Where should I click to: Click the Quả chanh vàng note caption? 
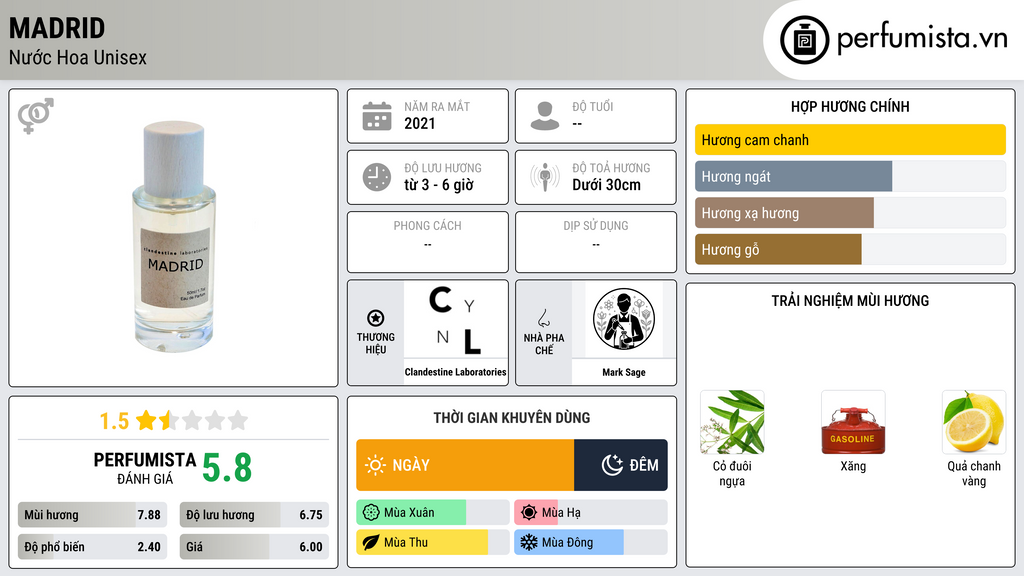974,473
